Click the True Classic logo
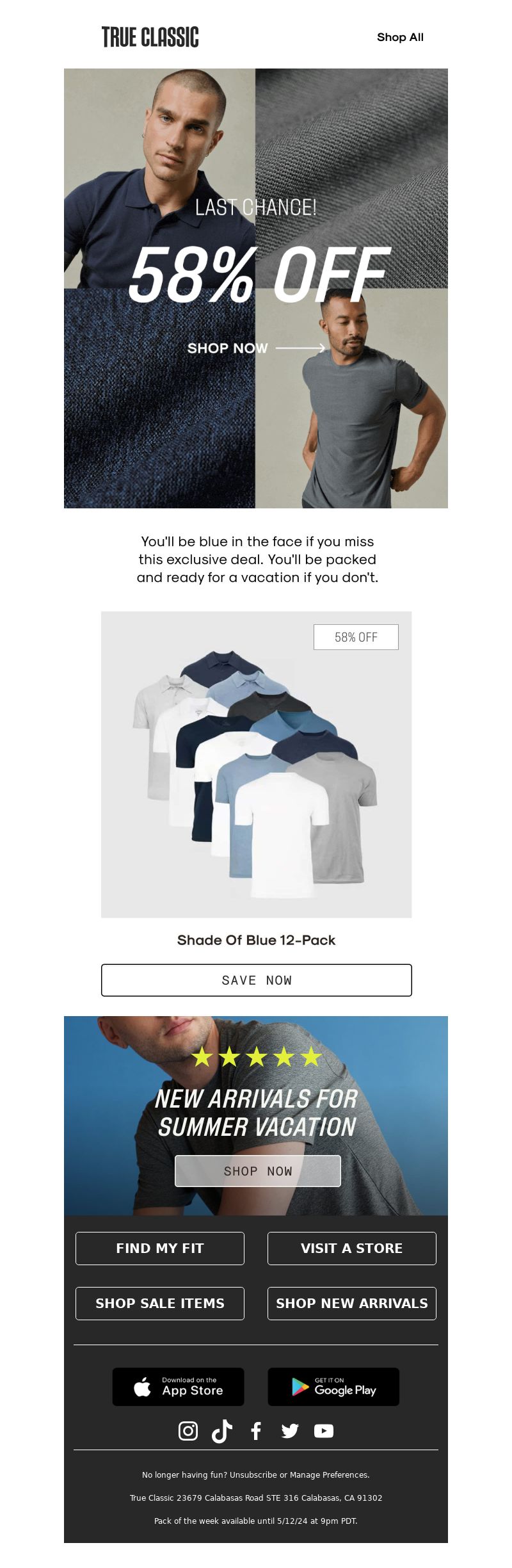The width and height of the screenshot is (512, 1568). tap(150, 37)
